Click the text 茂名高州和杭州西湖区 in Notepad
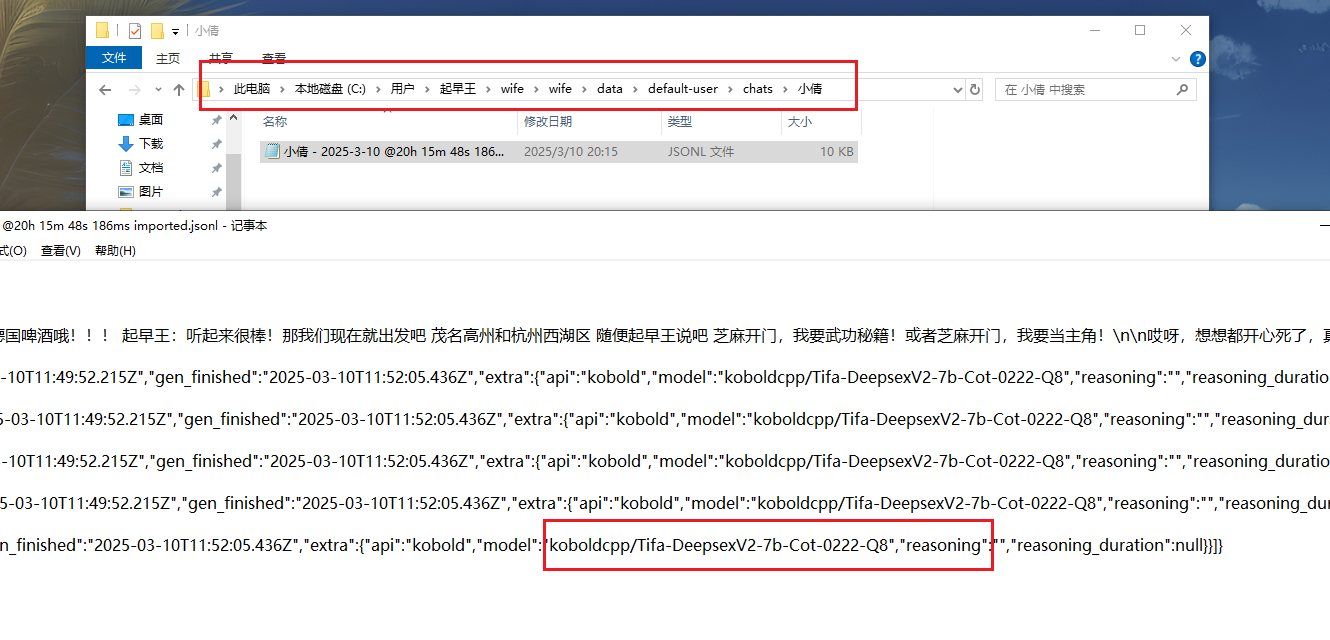The image size is (1330, 640). (x=510, y=336)
